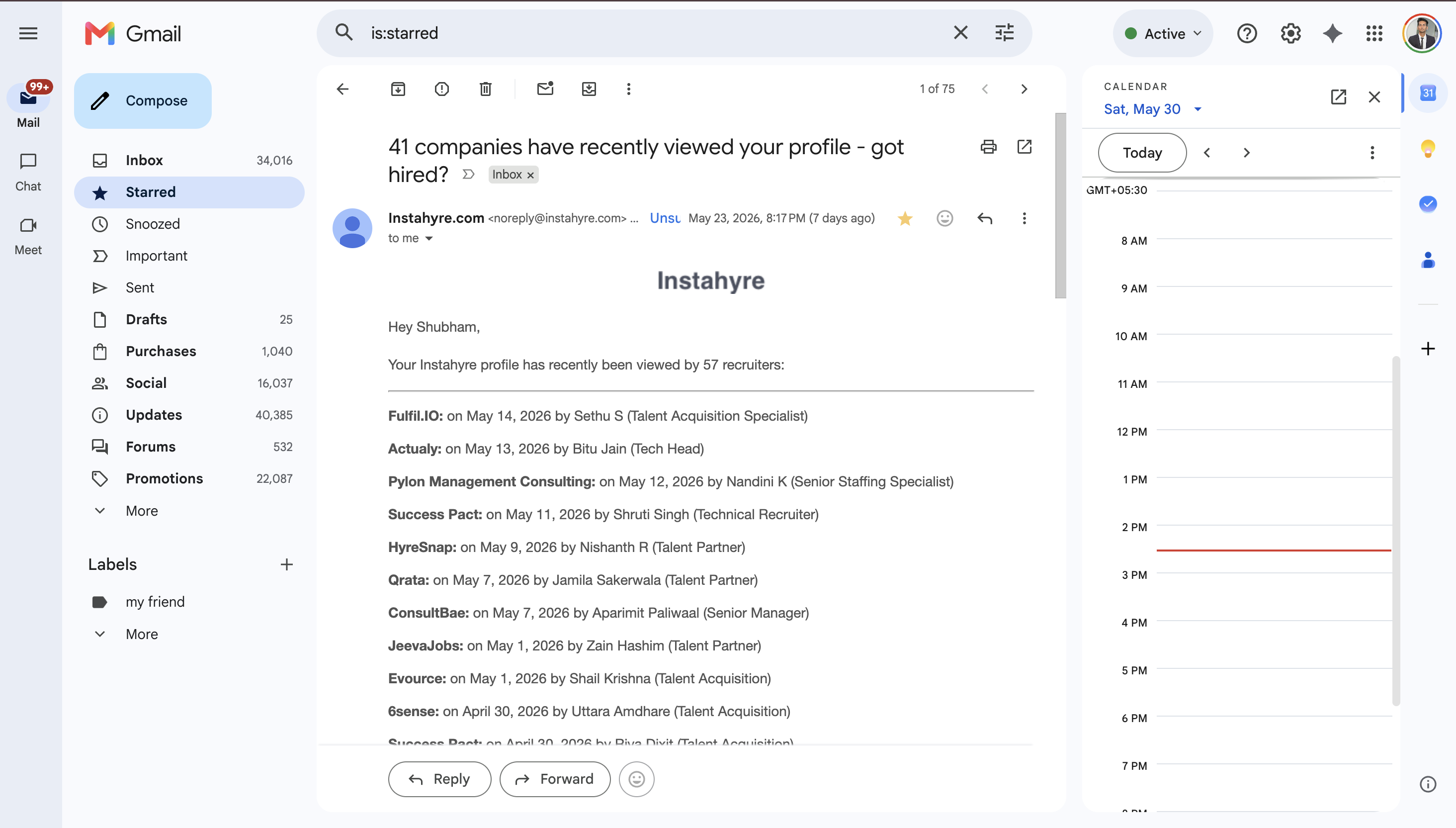Image resolution: width=1456 pixels, height=828 pixels.
Task: Open Google Keep in the side panel
Action: click(x=1428, y=148)
